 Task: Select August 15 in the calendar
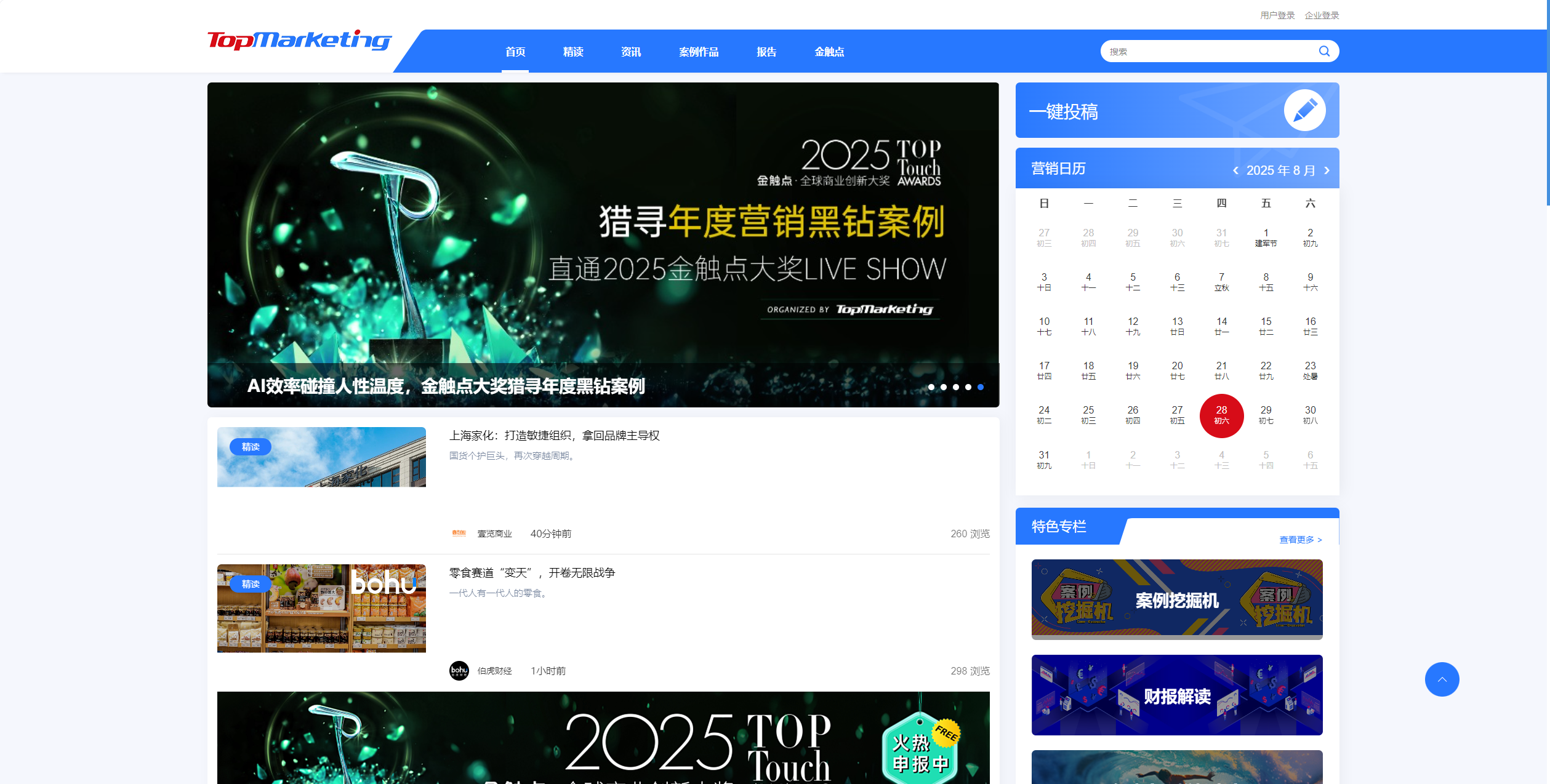click(1266, 326)
